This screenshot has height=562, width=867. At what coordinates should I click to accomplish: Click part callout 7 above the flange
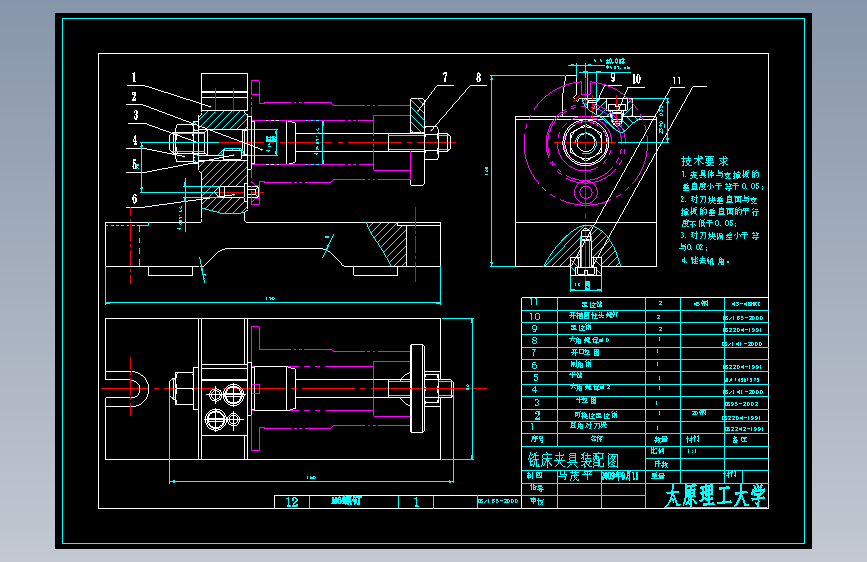445,77
